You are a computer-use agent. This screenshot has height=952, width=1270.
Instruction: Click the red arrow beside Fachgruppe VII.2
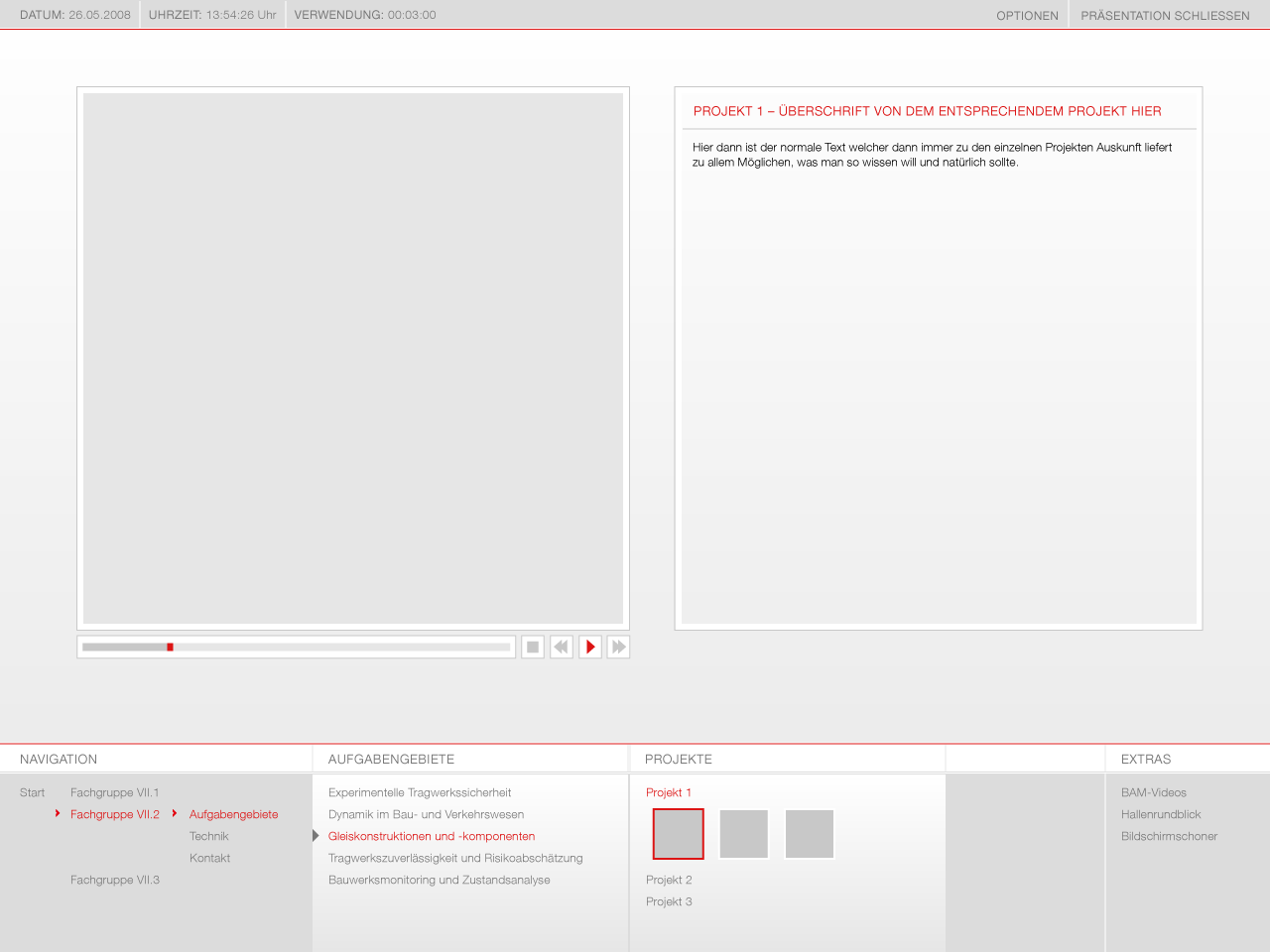pyautogui.click(x=58, y=813)
